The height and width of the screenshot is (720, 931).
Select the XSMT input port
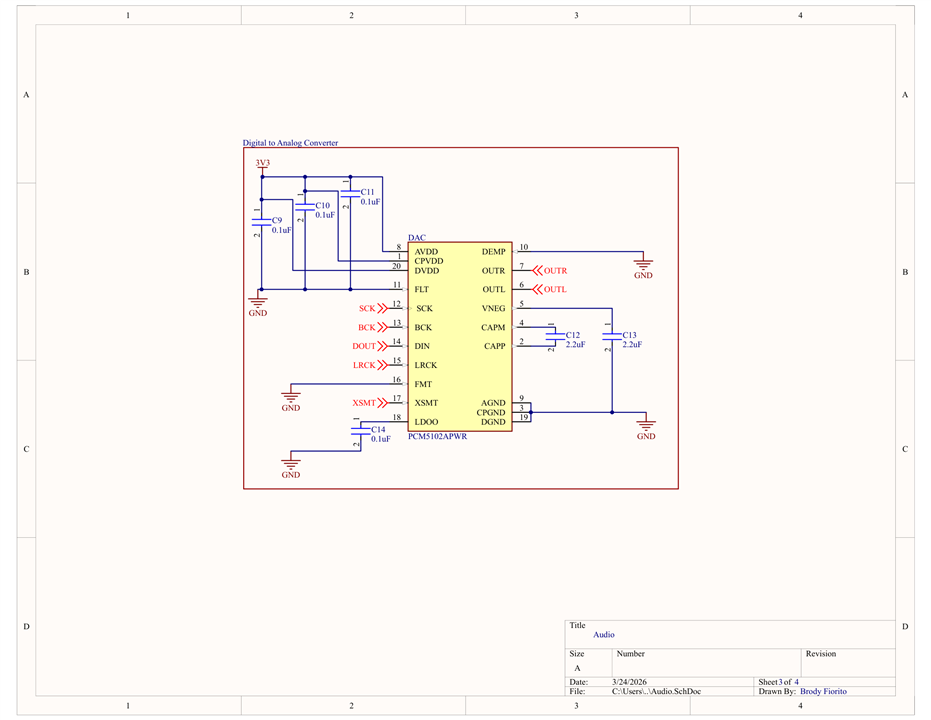370,403
